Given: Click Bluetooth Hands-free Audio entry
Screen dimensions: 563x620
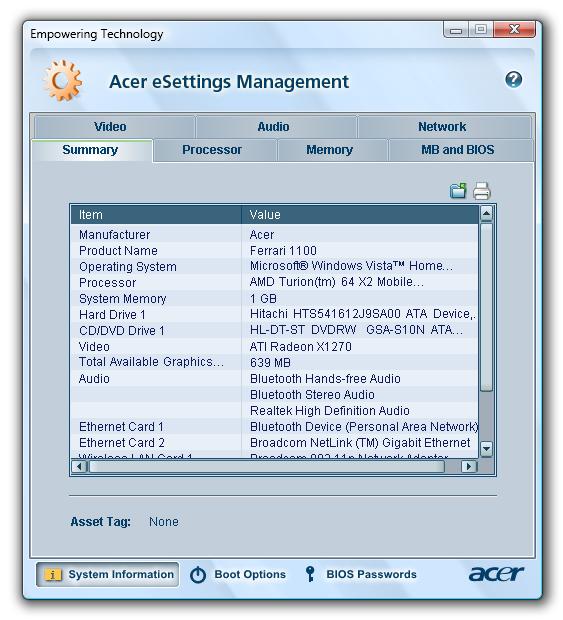Looking at the screenshot, I should pos(325,378).
